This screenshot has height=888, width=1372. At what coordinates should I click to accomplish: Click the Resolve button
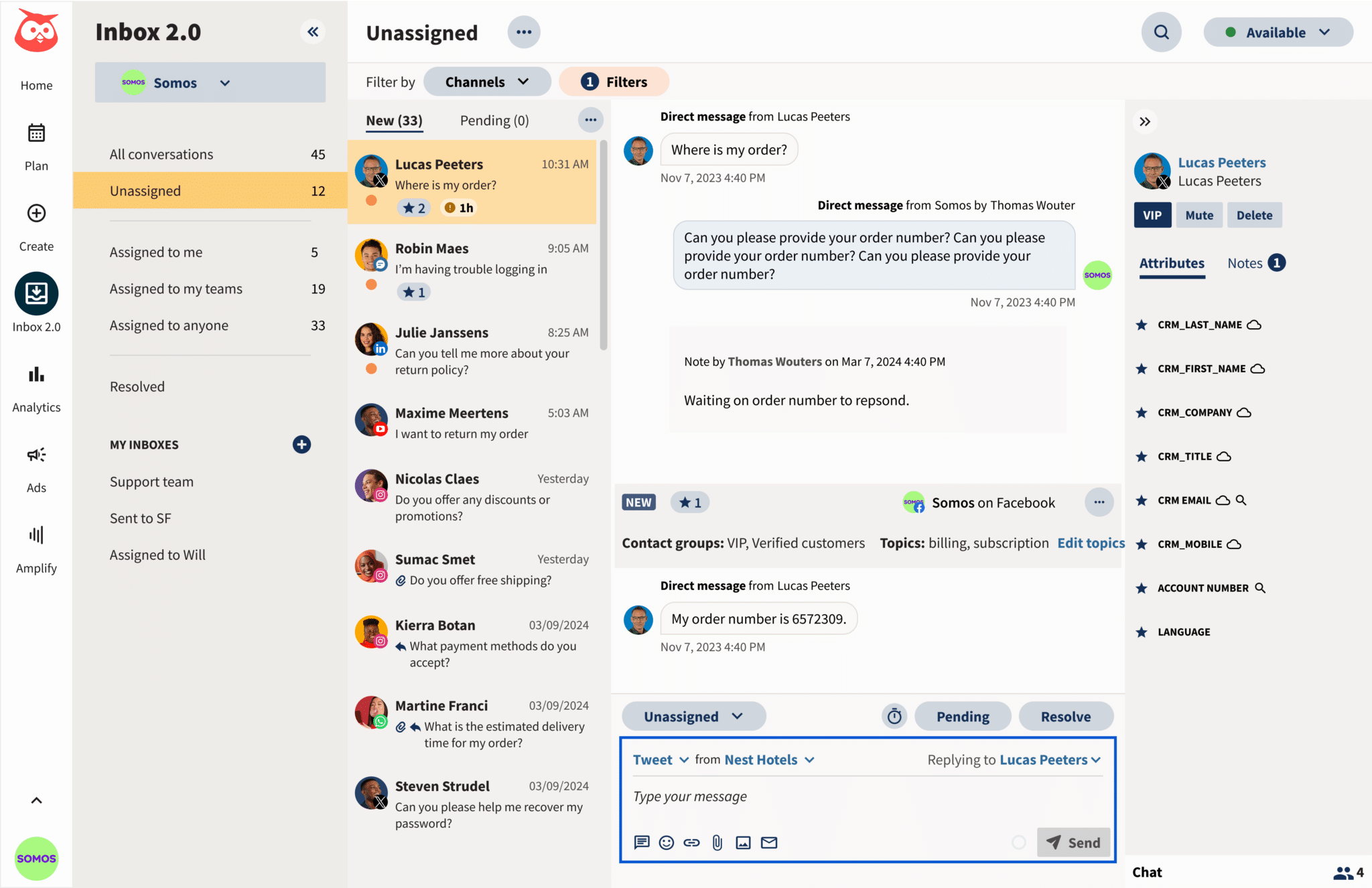(x=1066, y=716)
